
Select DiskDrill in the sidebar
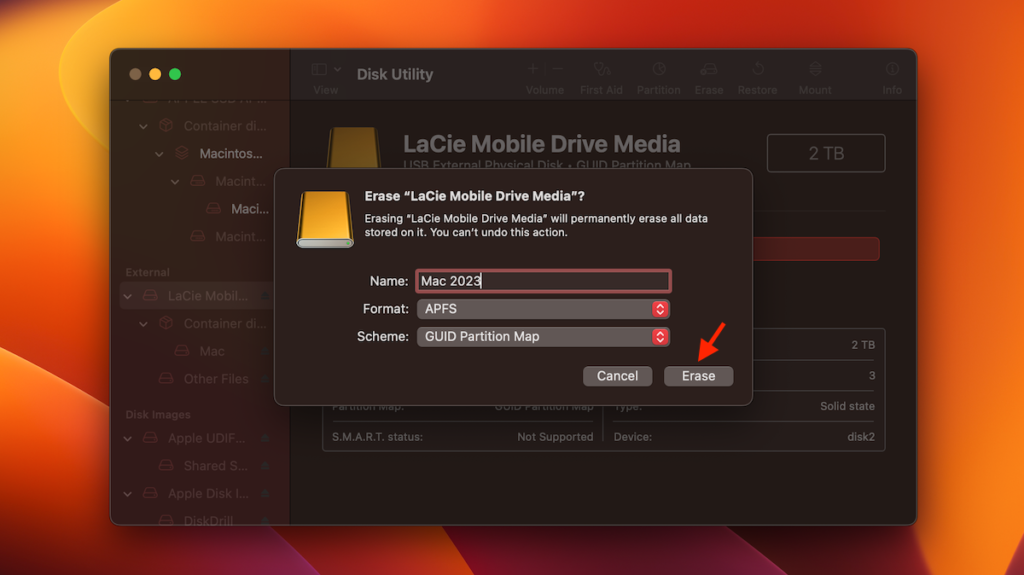[208, 521]
